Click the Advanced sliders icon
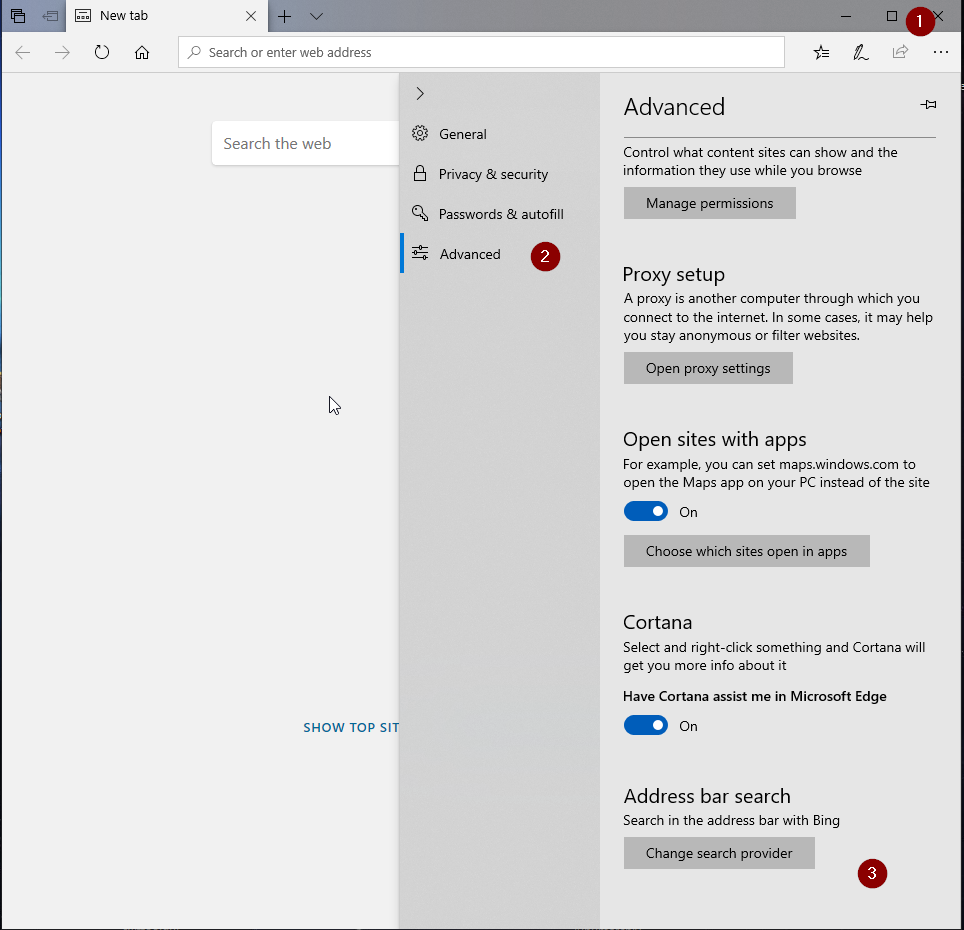Viewport: 964px width, 930px height. [420, 253]
